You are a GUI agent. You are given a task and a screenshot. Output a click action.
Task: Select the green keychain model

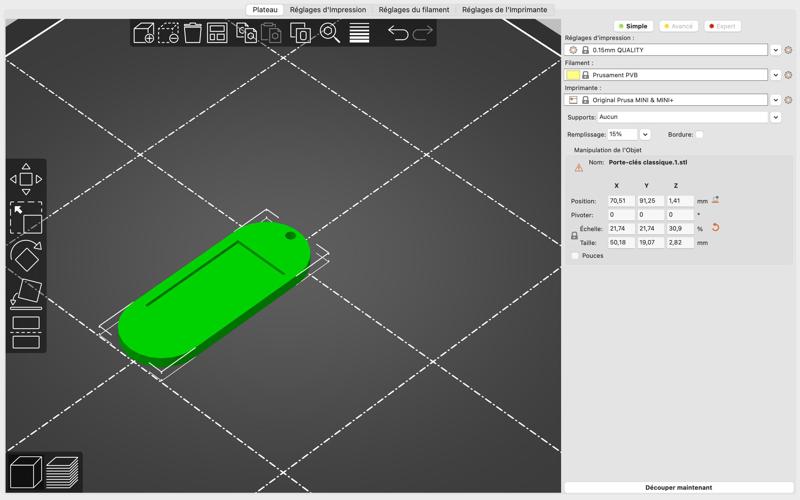214,293
